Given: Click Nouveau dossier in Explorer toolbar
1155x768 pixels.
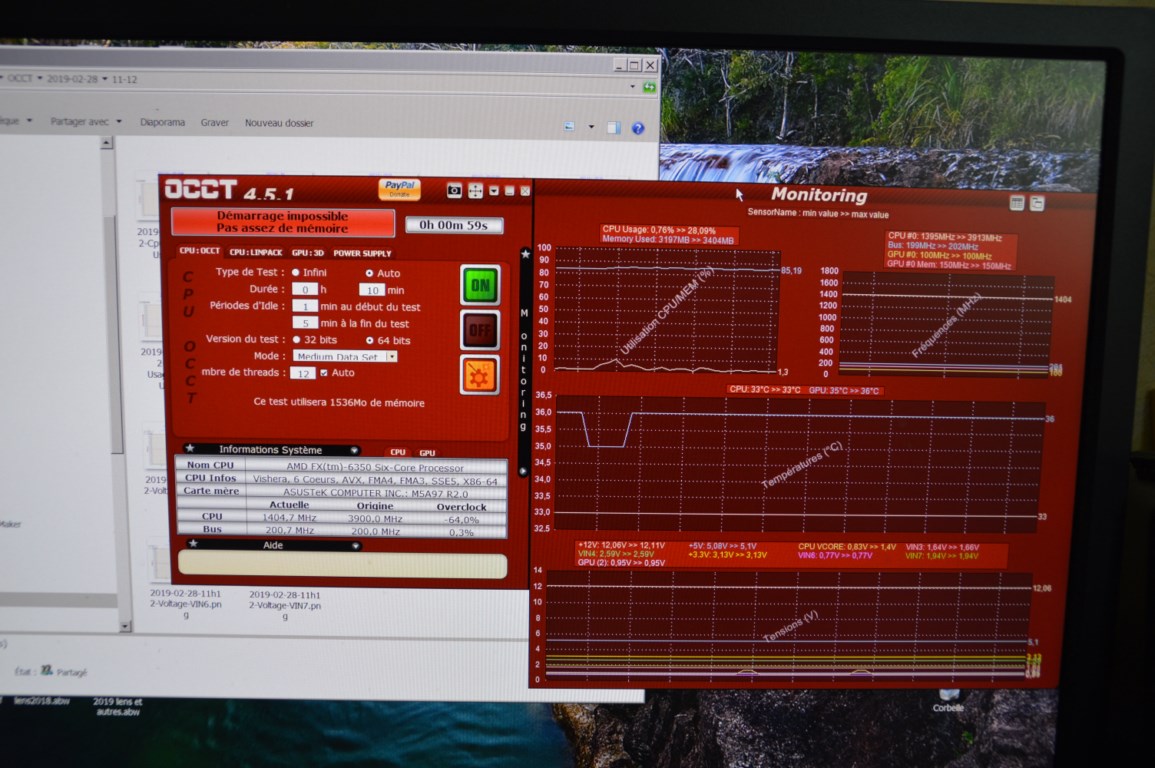Looking at the screenshot, I should pyautogui.click(x=279, y=123).
